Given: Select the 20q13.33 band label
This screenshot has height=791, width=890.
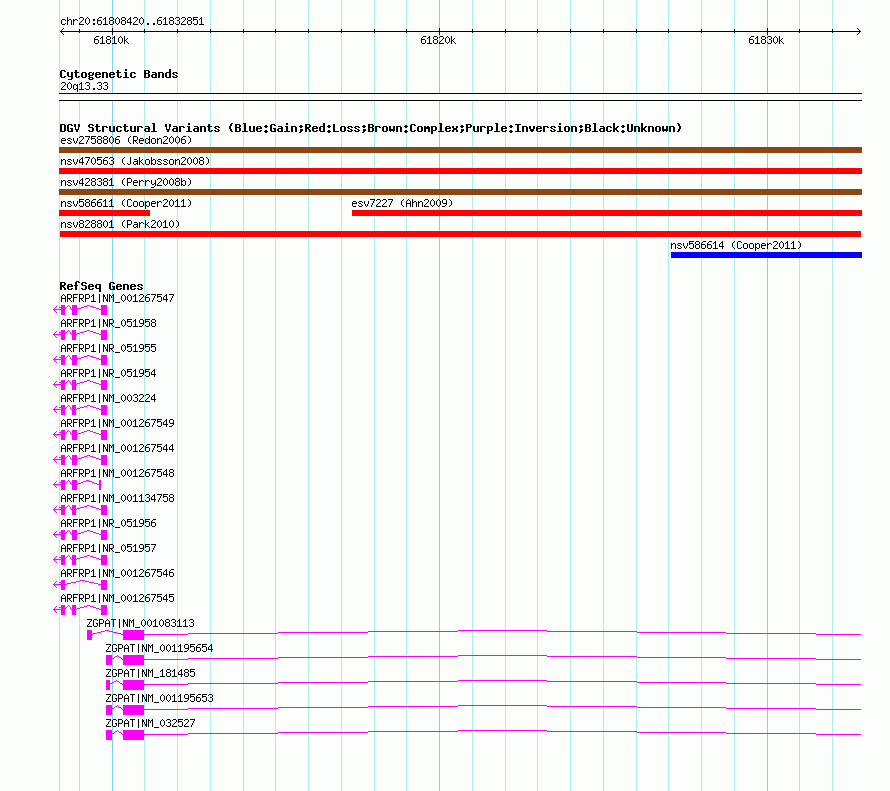Looking at the screenshot, I should [x=84, y=86].
